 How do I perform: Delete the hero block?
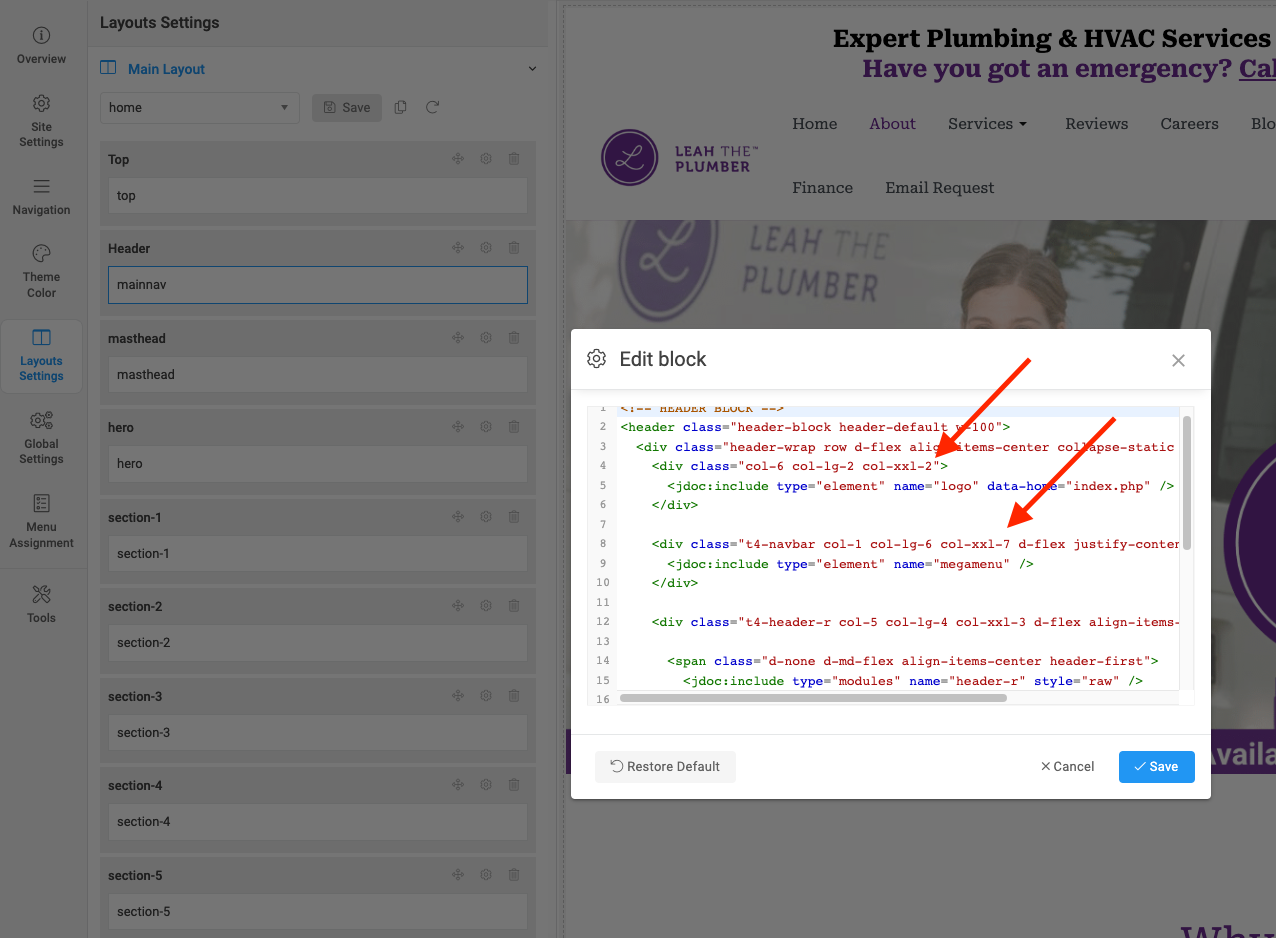pos(514,427)
